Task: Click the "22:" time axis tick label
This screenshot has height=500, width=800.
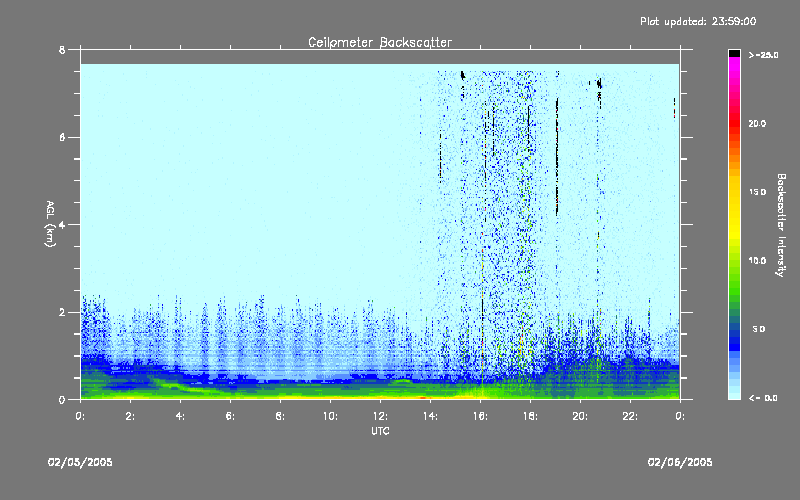Action: 630,416
